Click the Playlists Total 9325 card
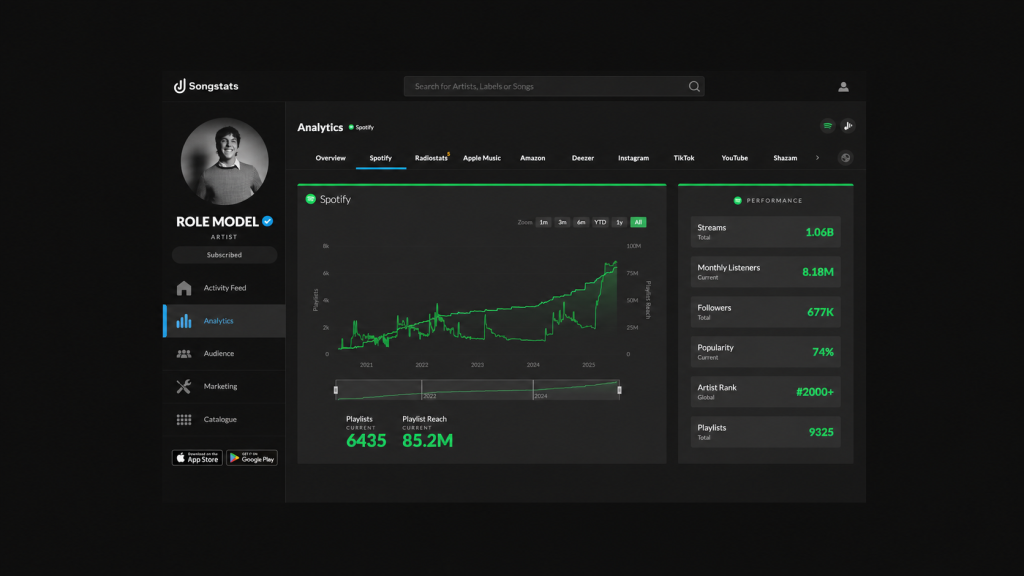 coord(765,432)
